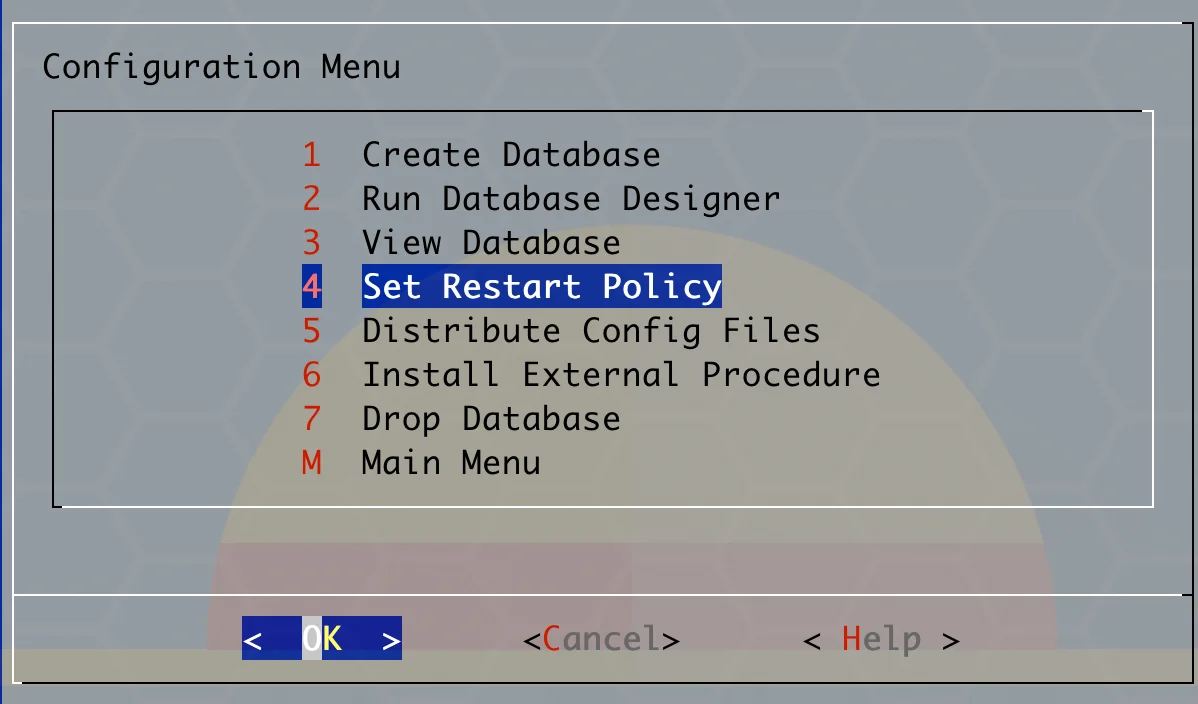Open the View Database entry
The width and height of the screenshot is (1198, 704).
pos(491,243)
